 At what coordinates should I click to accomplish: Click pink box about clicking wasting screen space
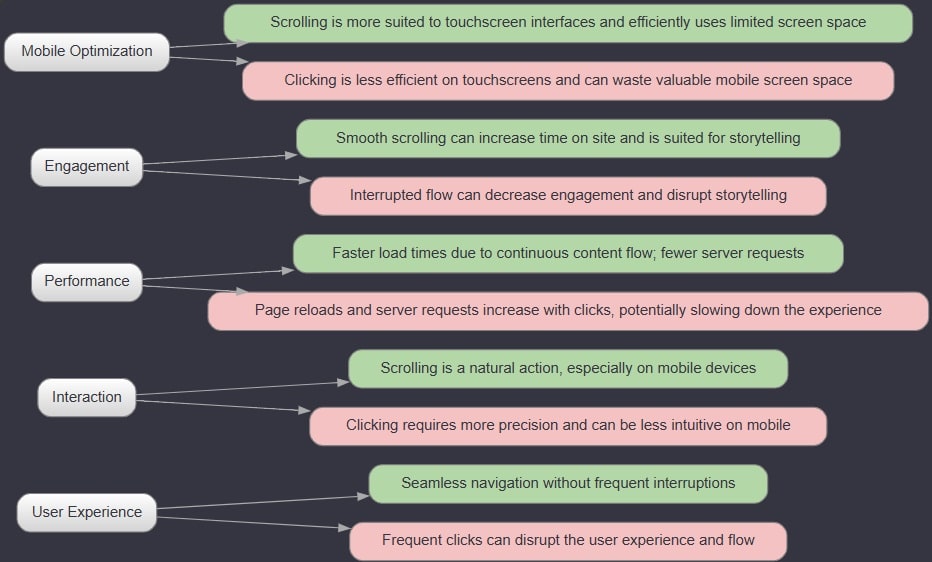[568, 81]
